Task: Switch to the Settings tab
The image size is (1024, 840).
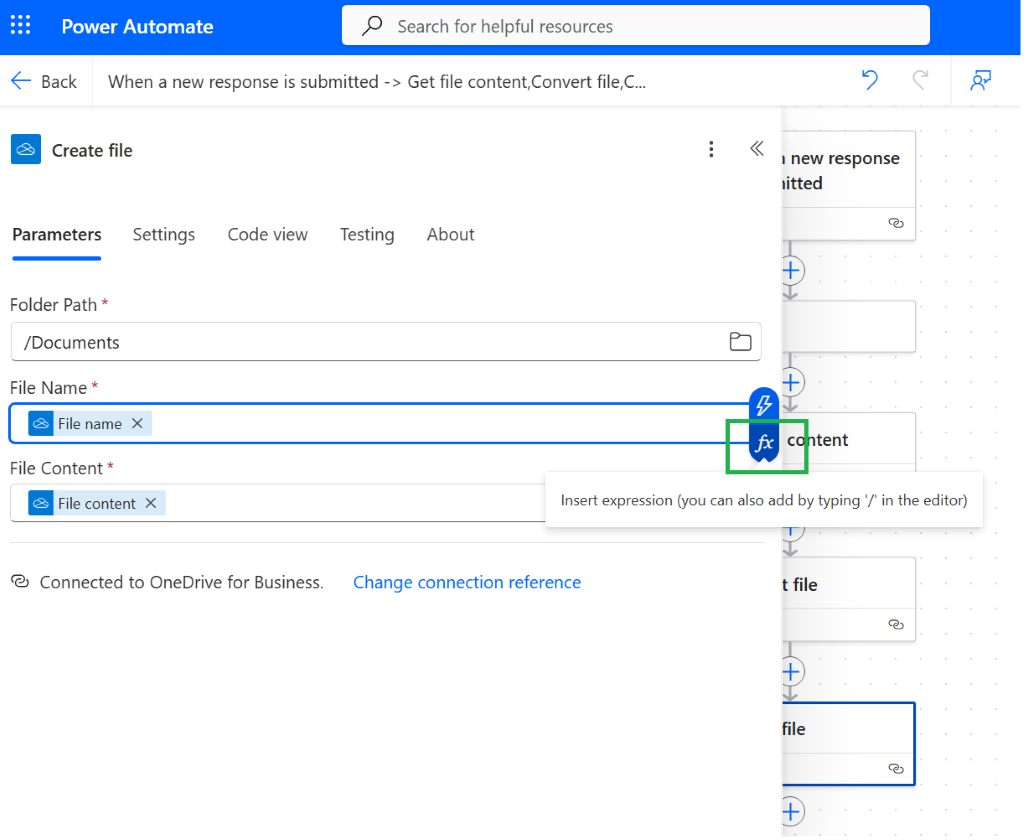Action: pos(164,234)
